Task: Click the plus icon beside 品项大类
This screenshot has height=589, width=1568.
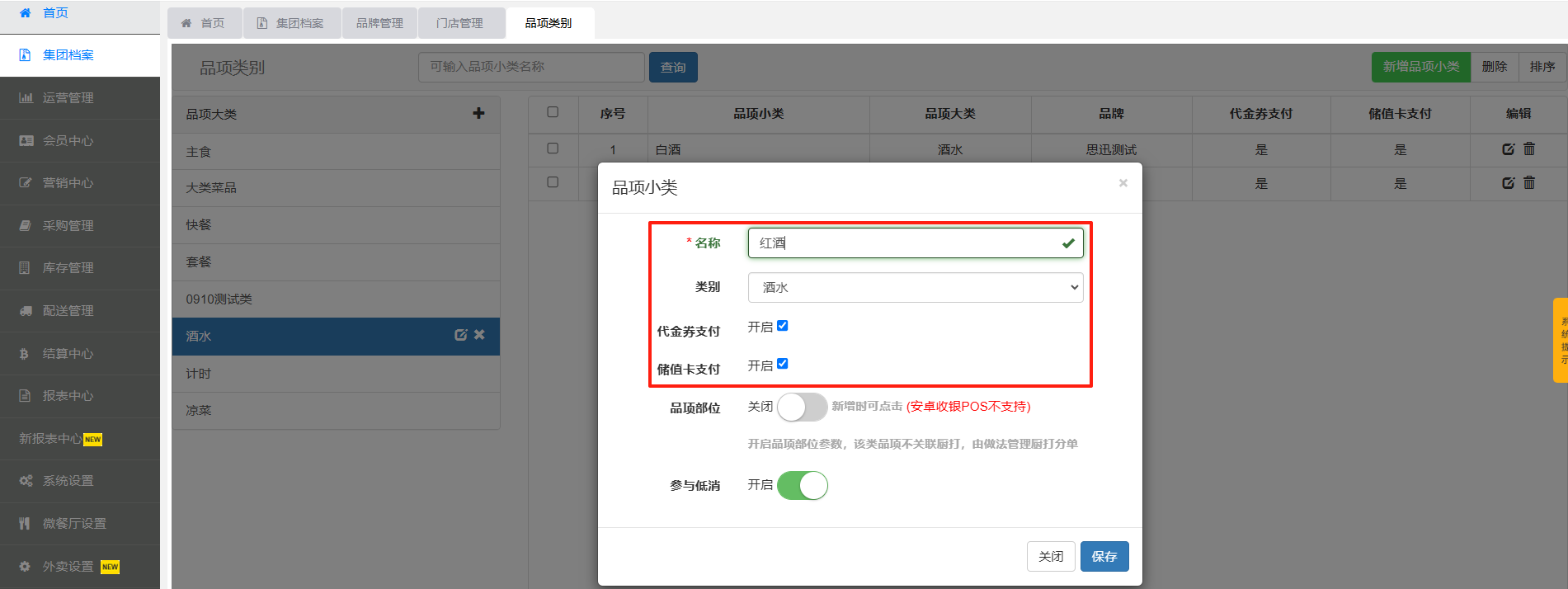Action: pyautogui.click(x=478, y=113)
